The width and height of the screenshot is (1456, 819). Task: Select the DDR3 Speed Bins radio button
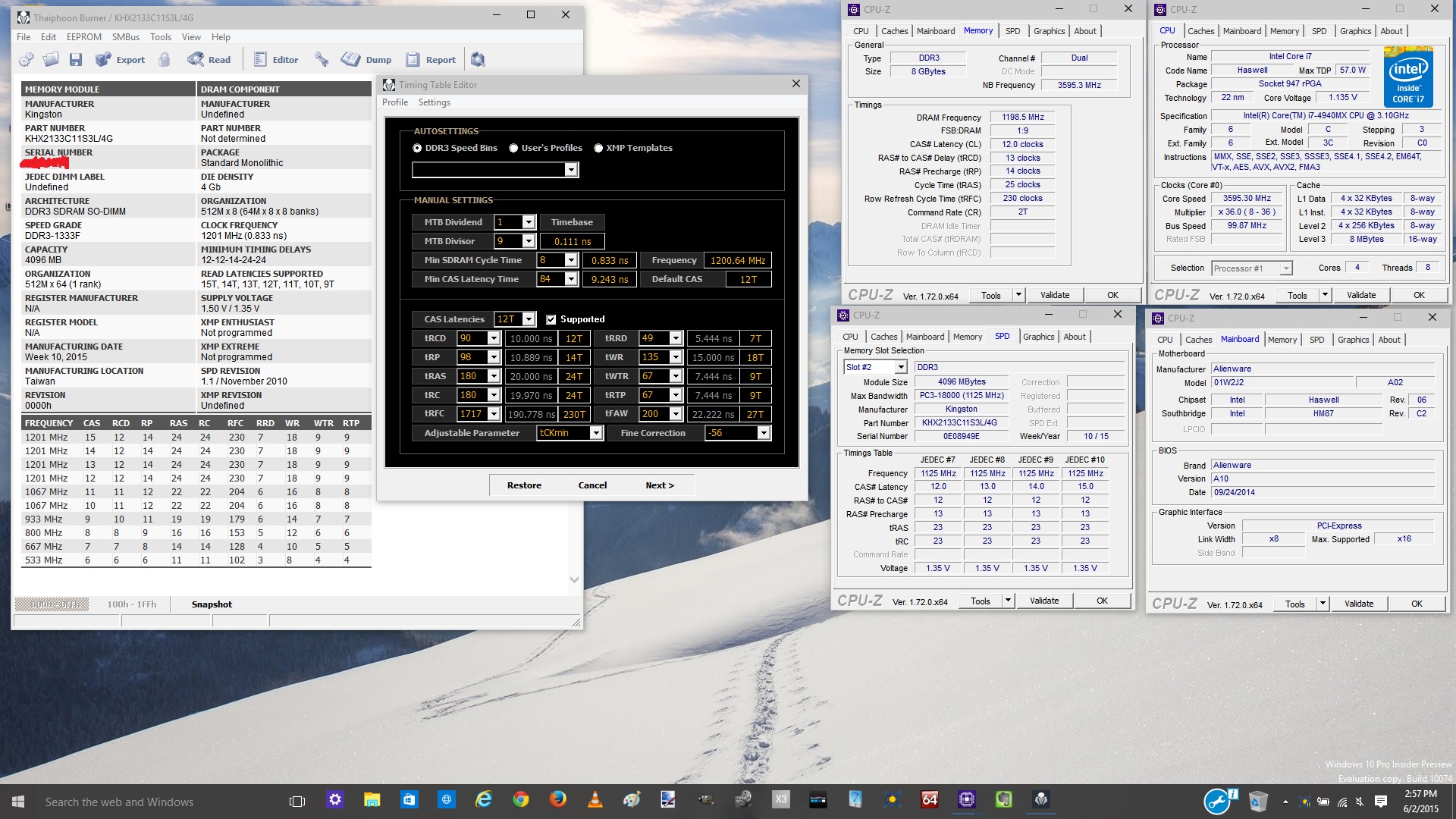[417, 148]
